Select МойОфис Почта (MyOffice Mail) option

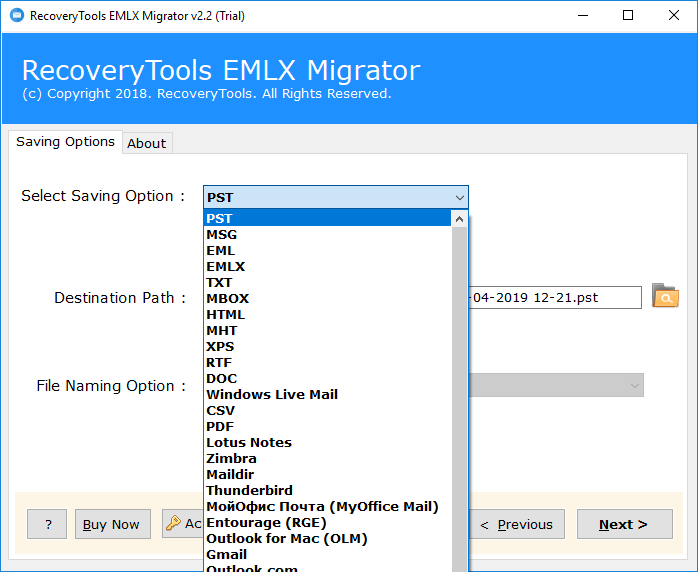[328, 507]
